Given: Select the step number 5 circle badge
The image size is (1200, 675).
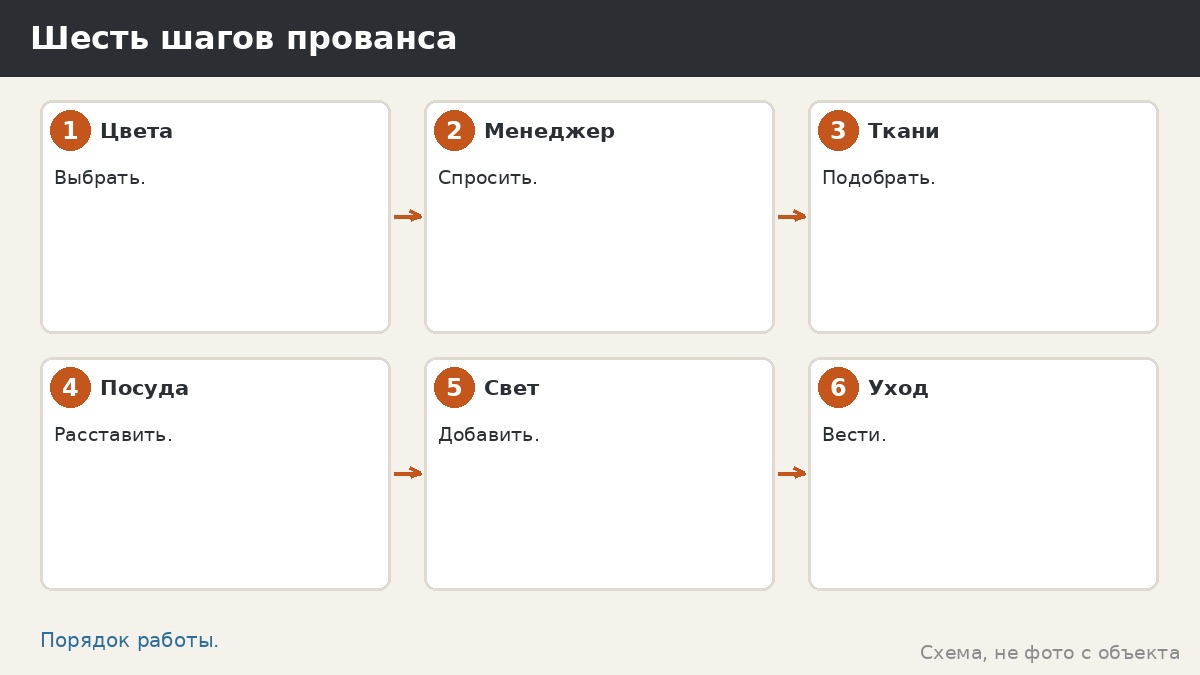Looking at the screenshot, I should coord(454,388).
